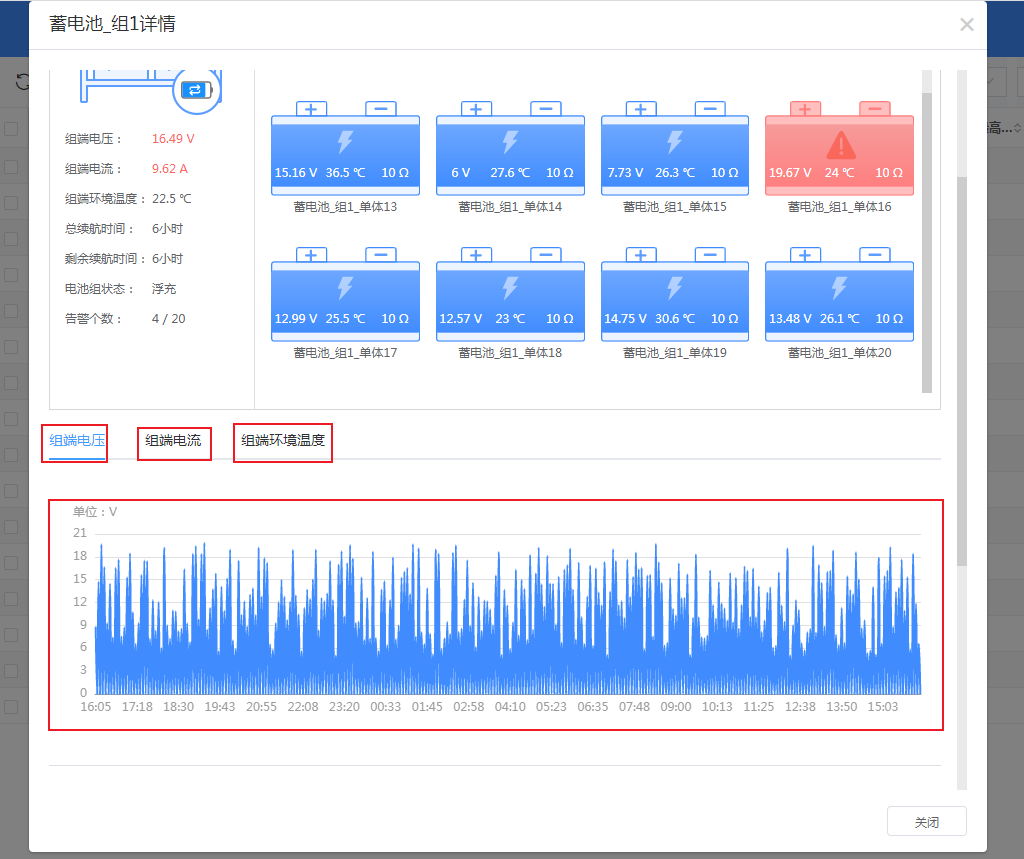Open battery cell 蓄电池_组1_单体15 icon
This screenshot has width=1024, height=859.
point(675,148)
